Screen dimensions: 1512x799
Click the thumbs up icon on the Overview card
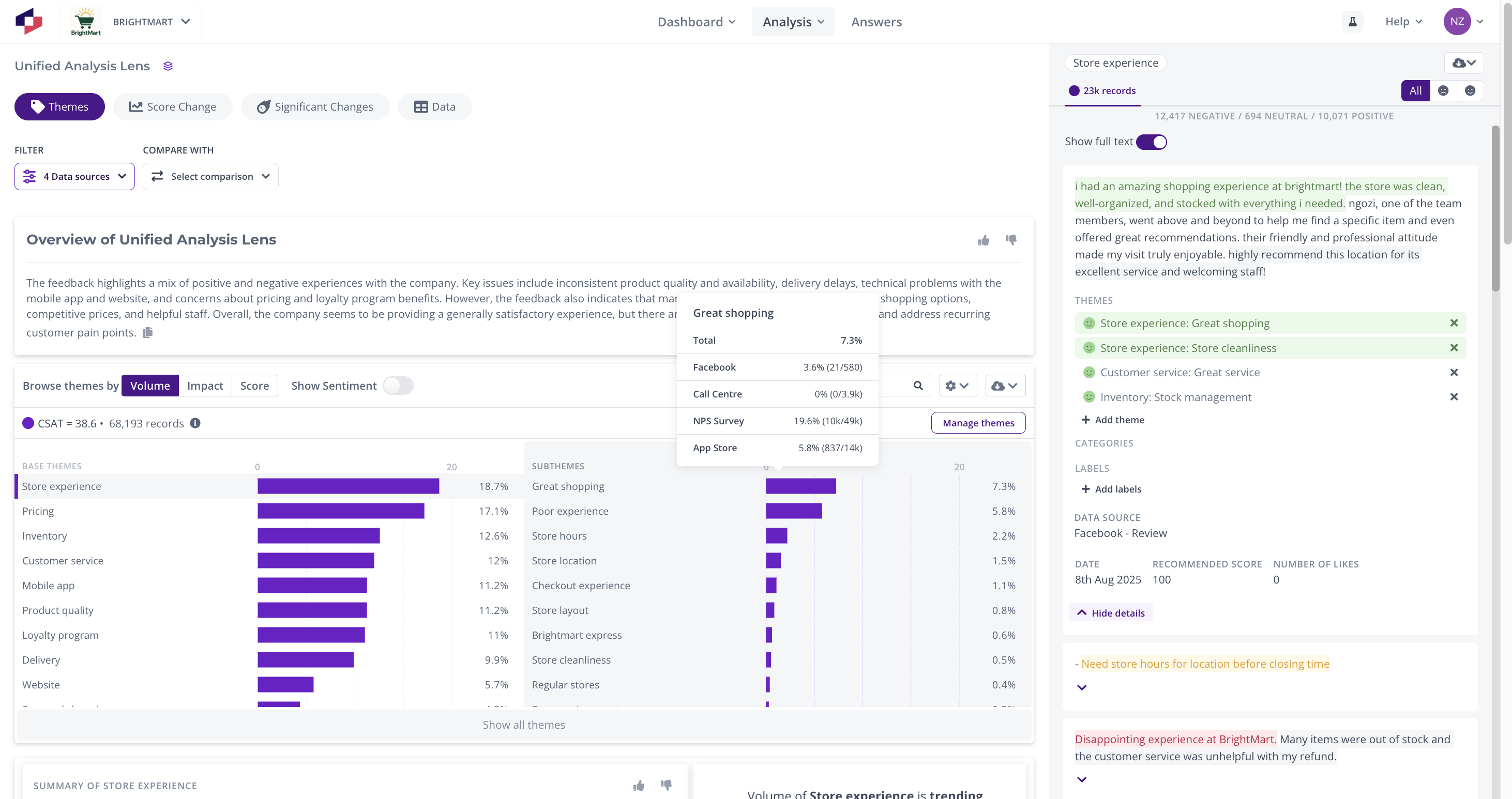tap(984, 240)
